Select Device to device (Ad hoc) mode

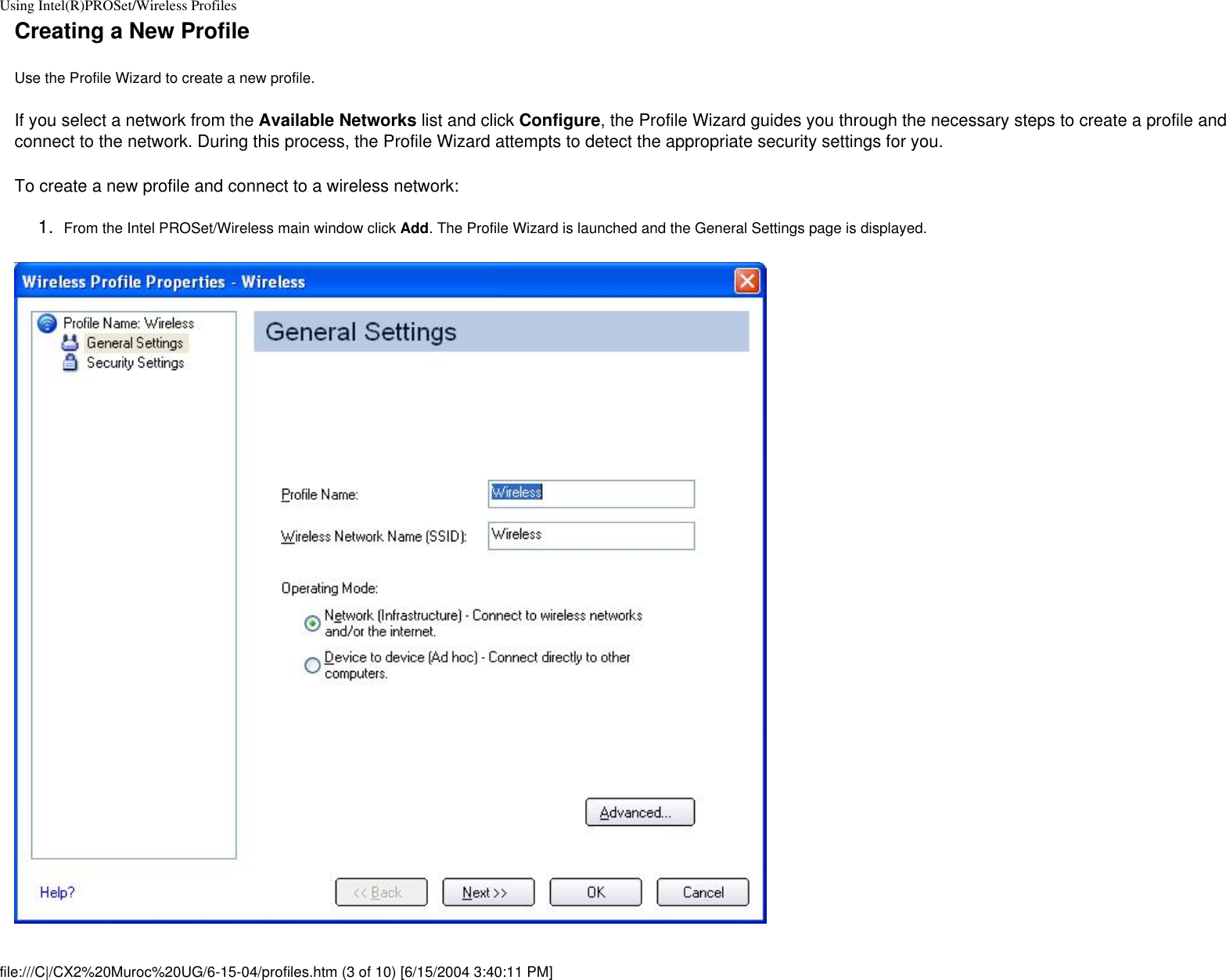tap(312, 665)
